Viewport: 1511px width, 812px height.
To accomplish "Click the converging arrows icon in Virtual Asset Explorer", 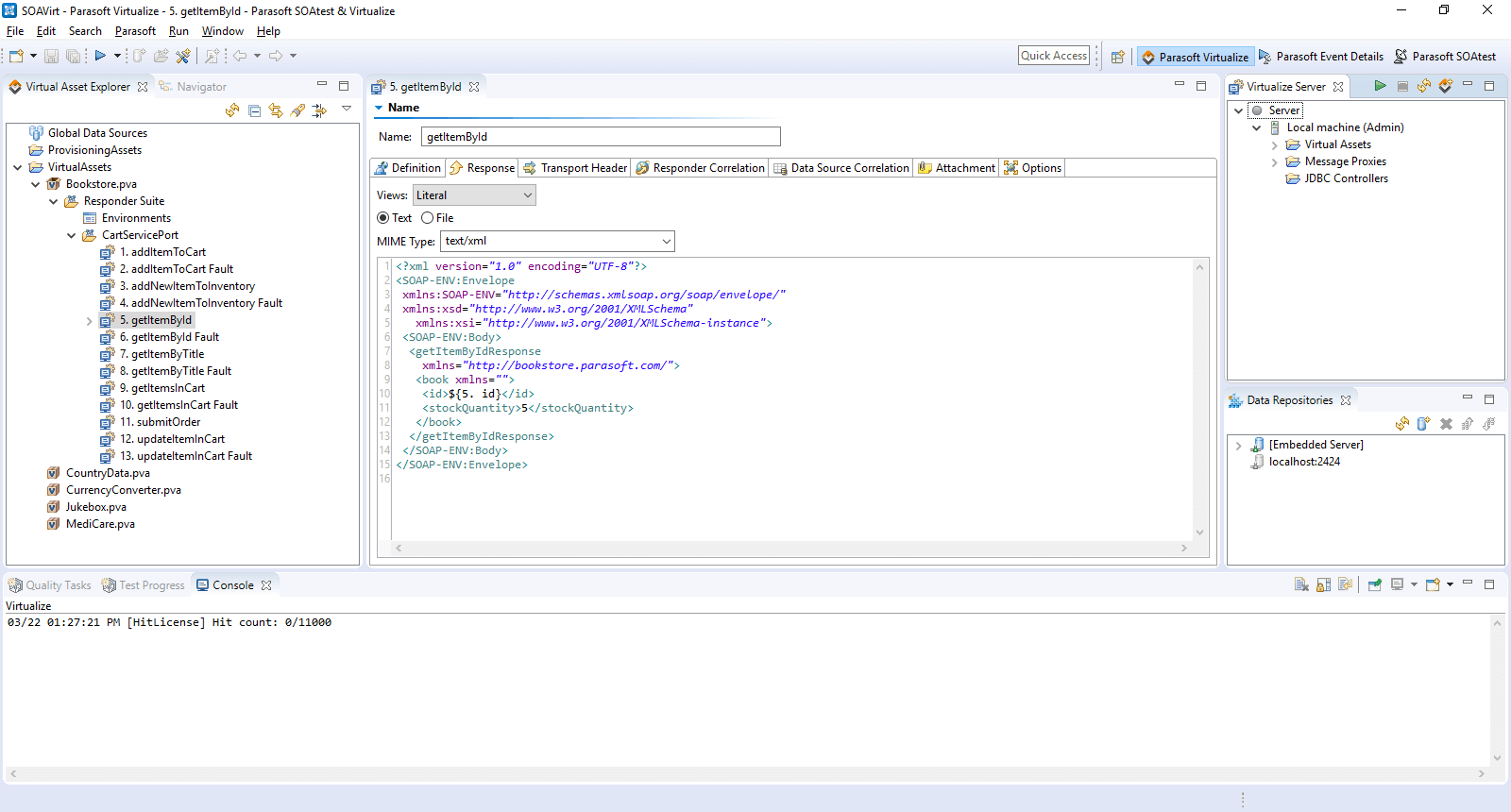I will tap(319, 110).
